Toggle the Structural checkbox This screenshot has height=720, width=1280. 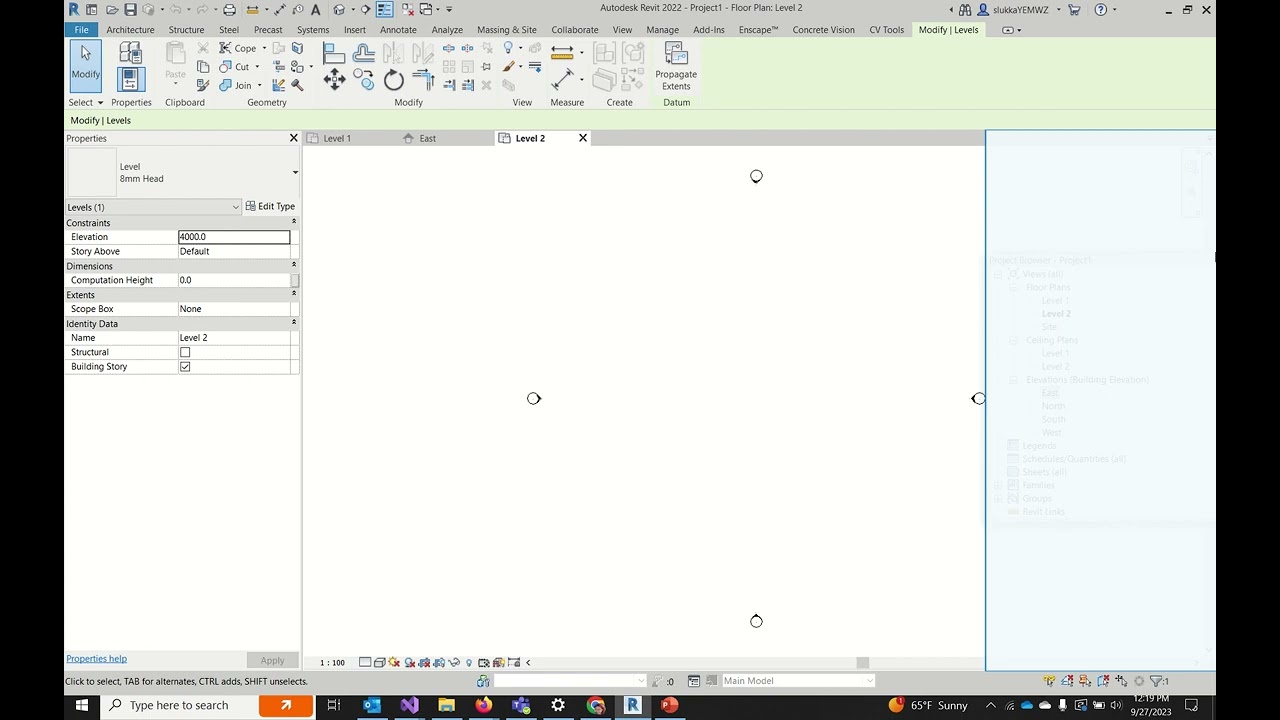(x=185, y=352)
